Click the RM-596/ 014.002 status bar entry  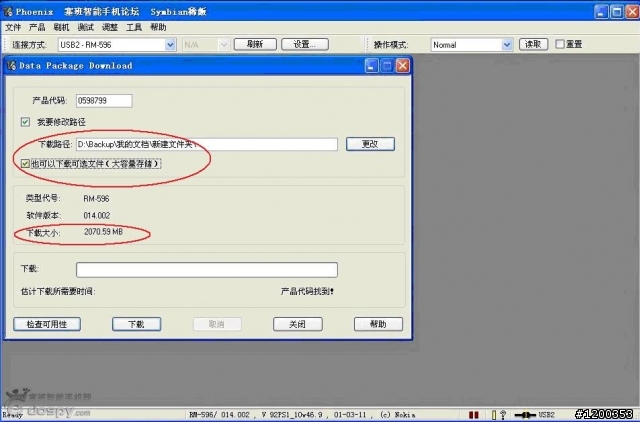click(219, 415)
